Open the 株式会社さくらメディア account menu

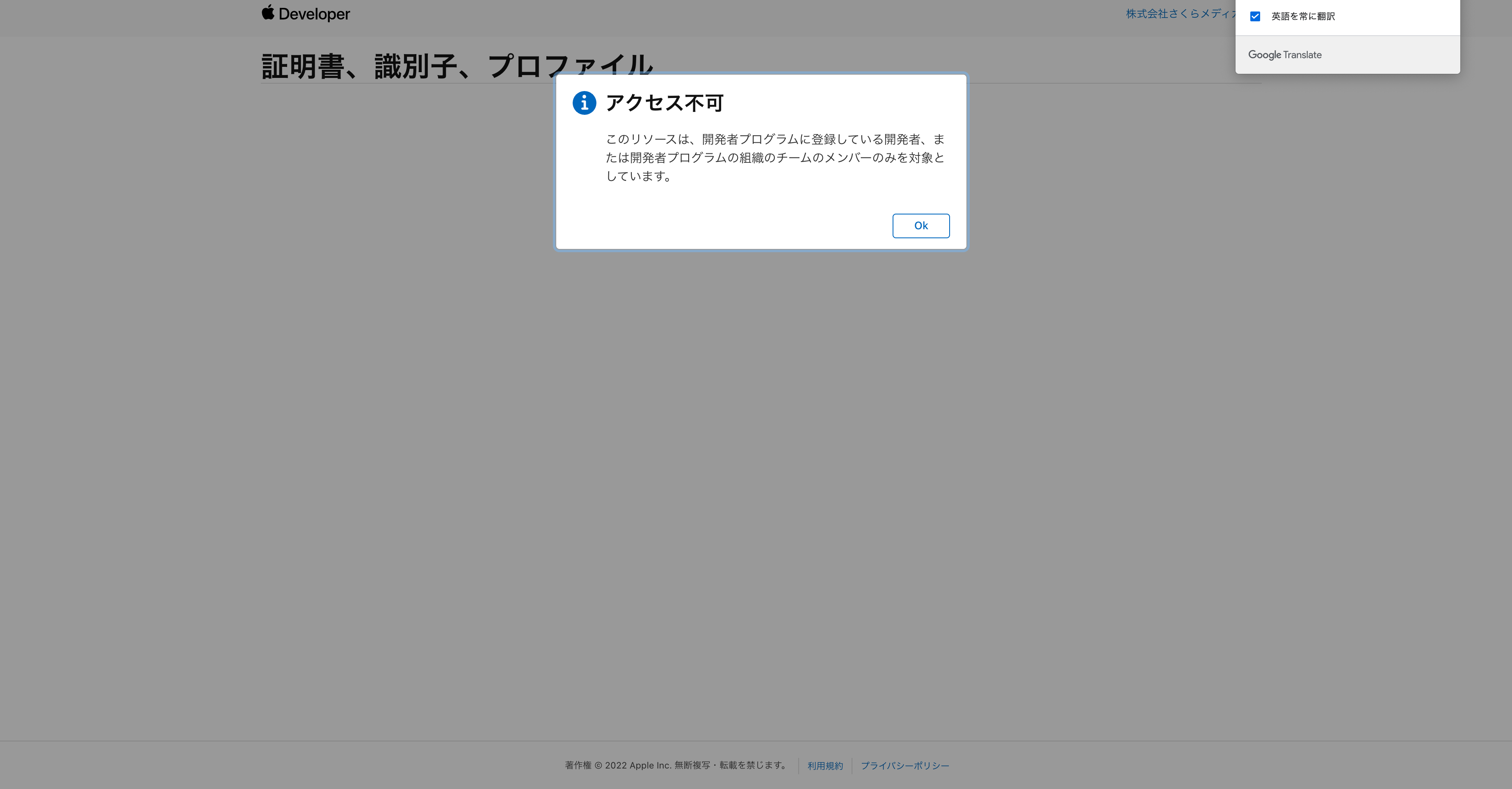[x=1180, y=14]
